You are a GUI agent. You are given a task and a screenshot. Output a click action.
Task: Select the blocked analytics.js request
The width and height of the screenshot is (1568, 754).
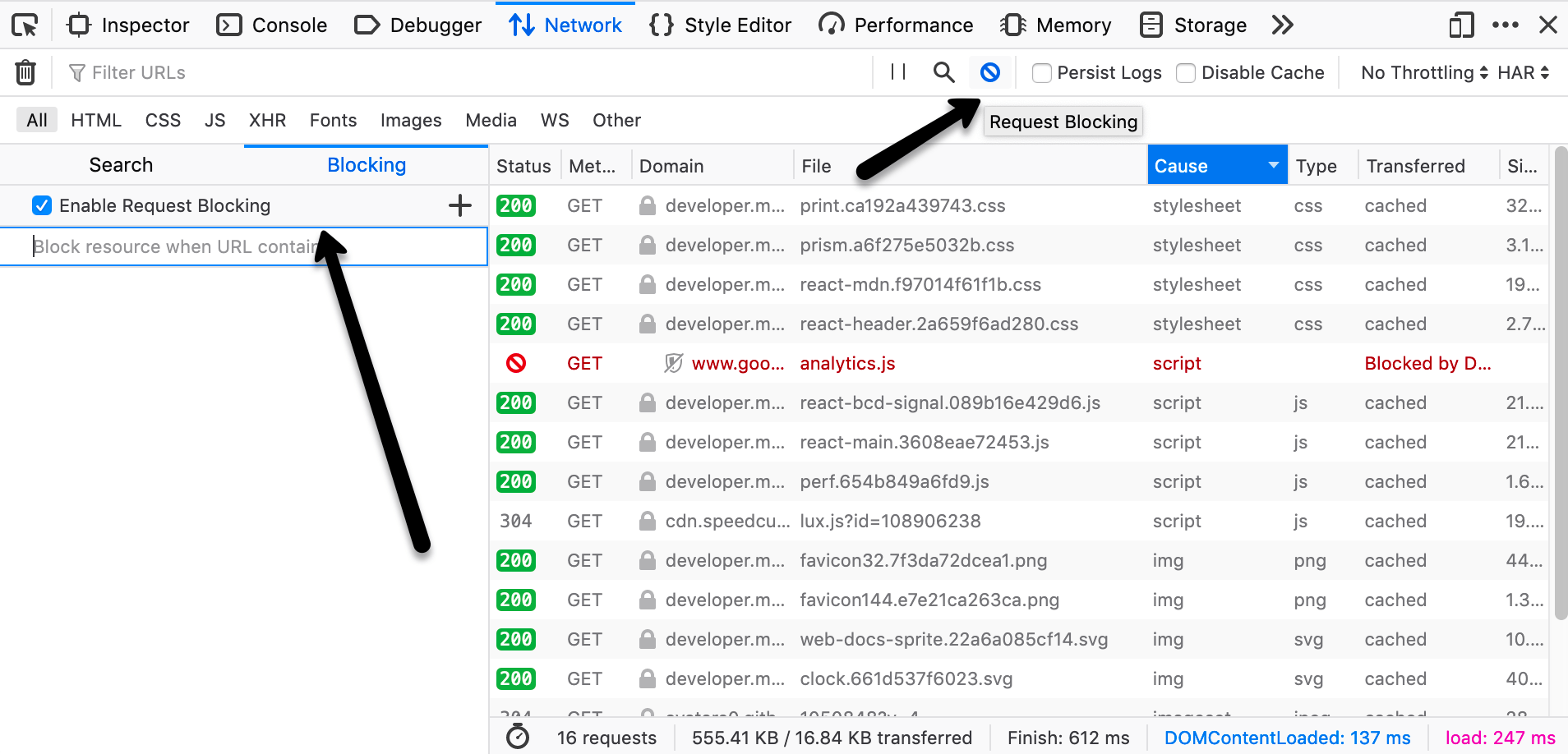tap(1019, 363)
